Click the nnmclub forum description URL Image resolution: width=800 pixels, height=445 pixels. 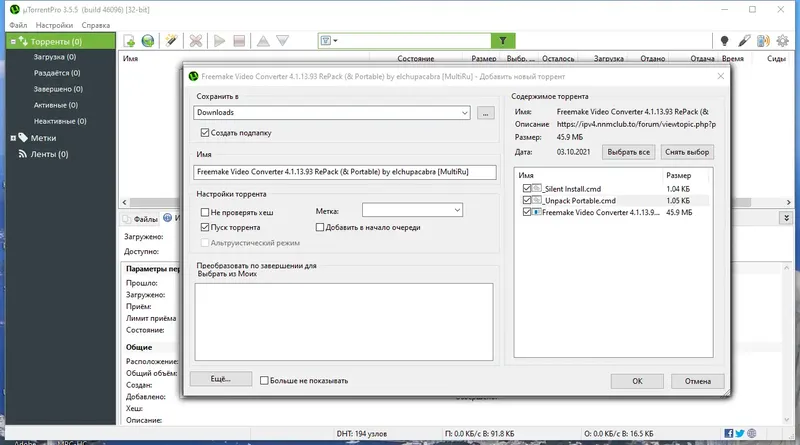coord(636,124)
